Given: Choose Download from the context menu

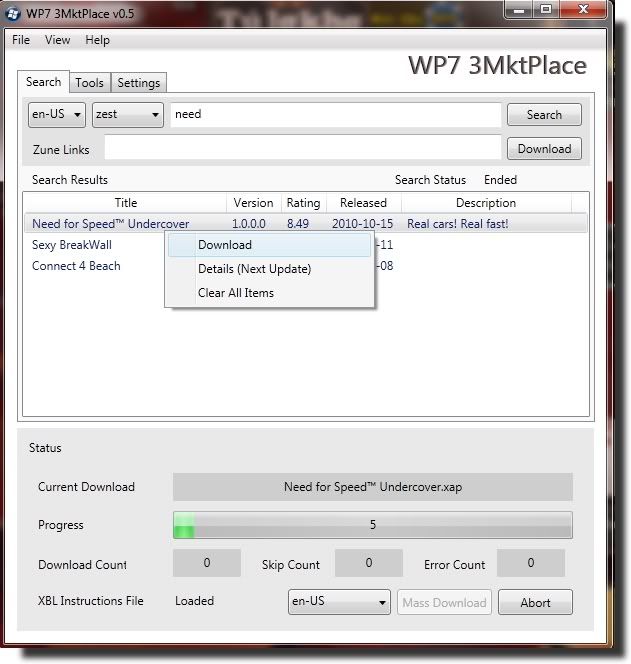Looking at the screenshot, I should [x=269, y=245].
